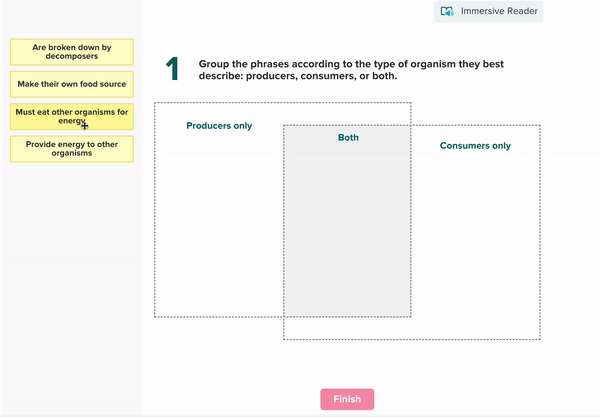
Task: Click the 'Producers only' heading
Action: [x=219, y=126]
